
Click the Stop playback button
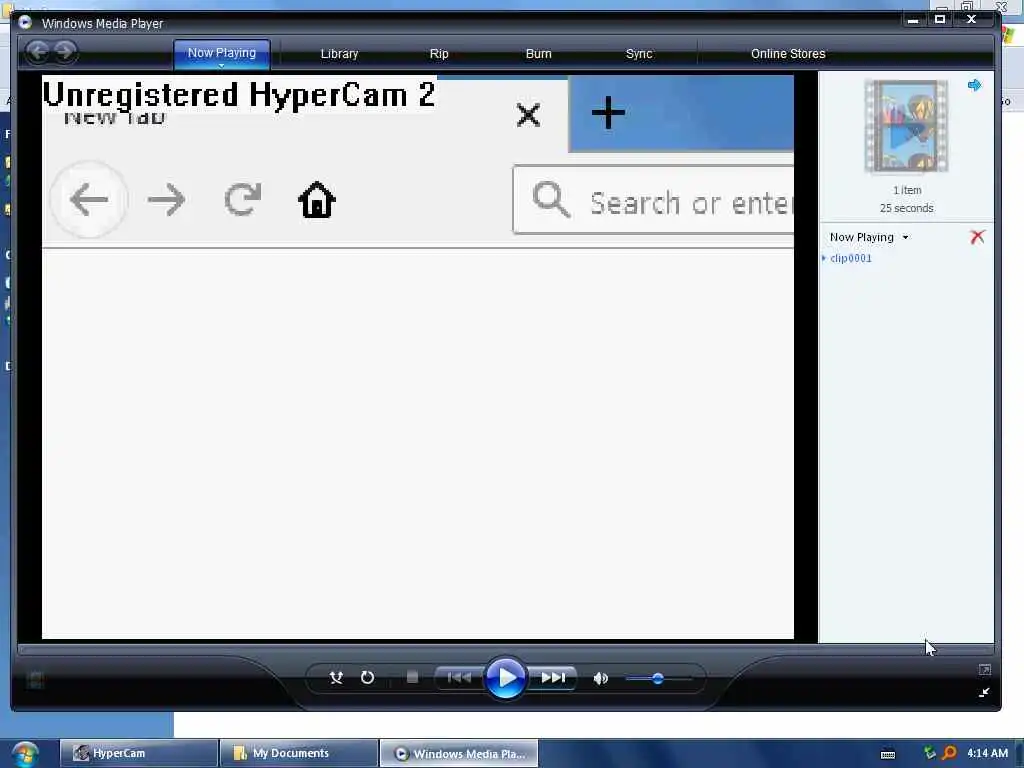(x=412, y=677)
